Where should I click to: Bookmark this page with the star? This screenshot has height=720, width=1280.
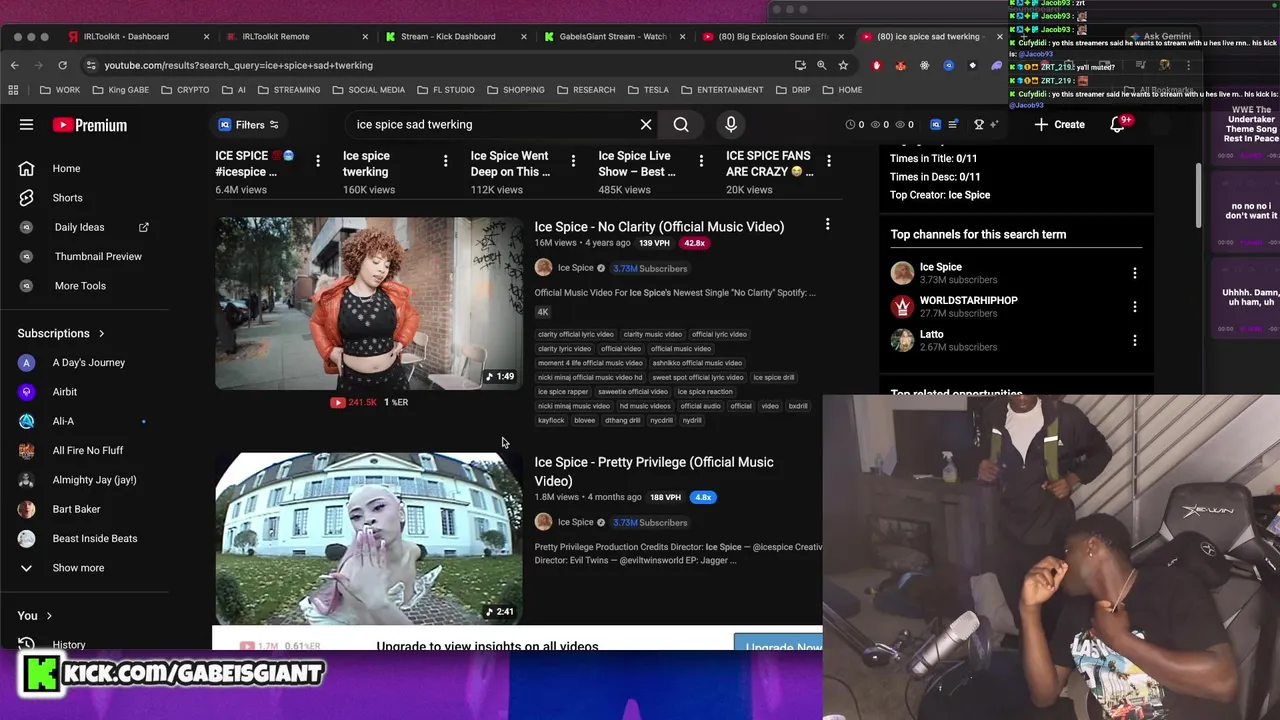pyautogui.click(x=843, y=65)
